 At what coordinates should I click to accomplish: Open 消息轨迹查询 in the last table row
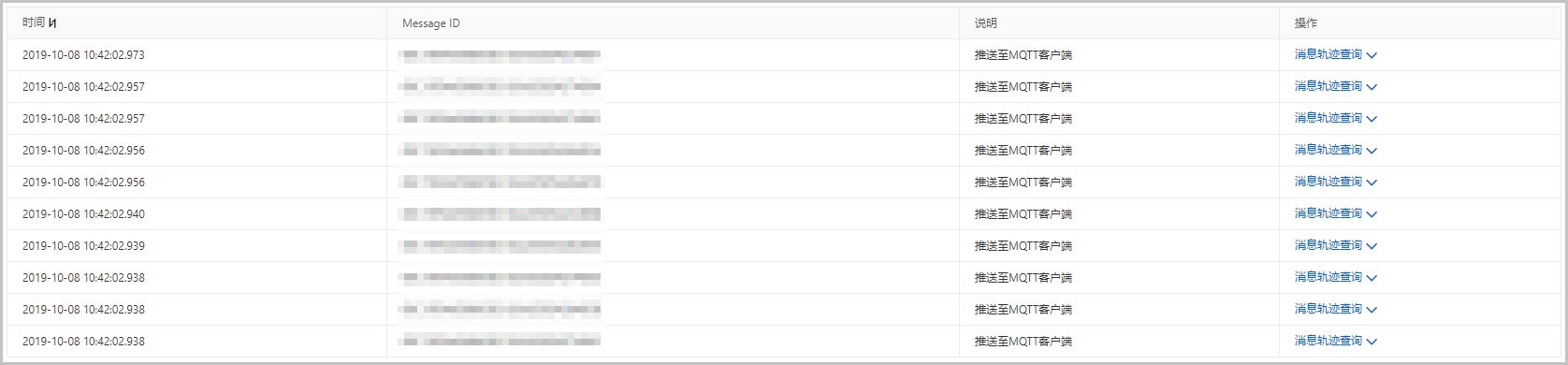(x=1328, y=341)
